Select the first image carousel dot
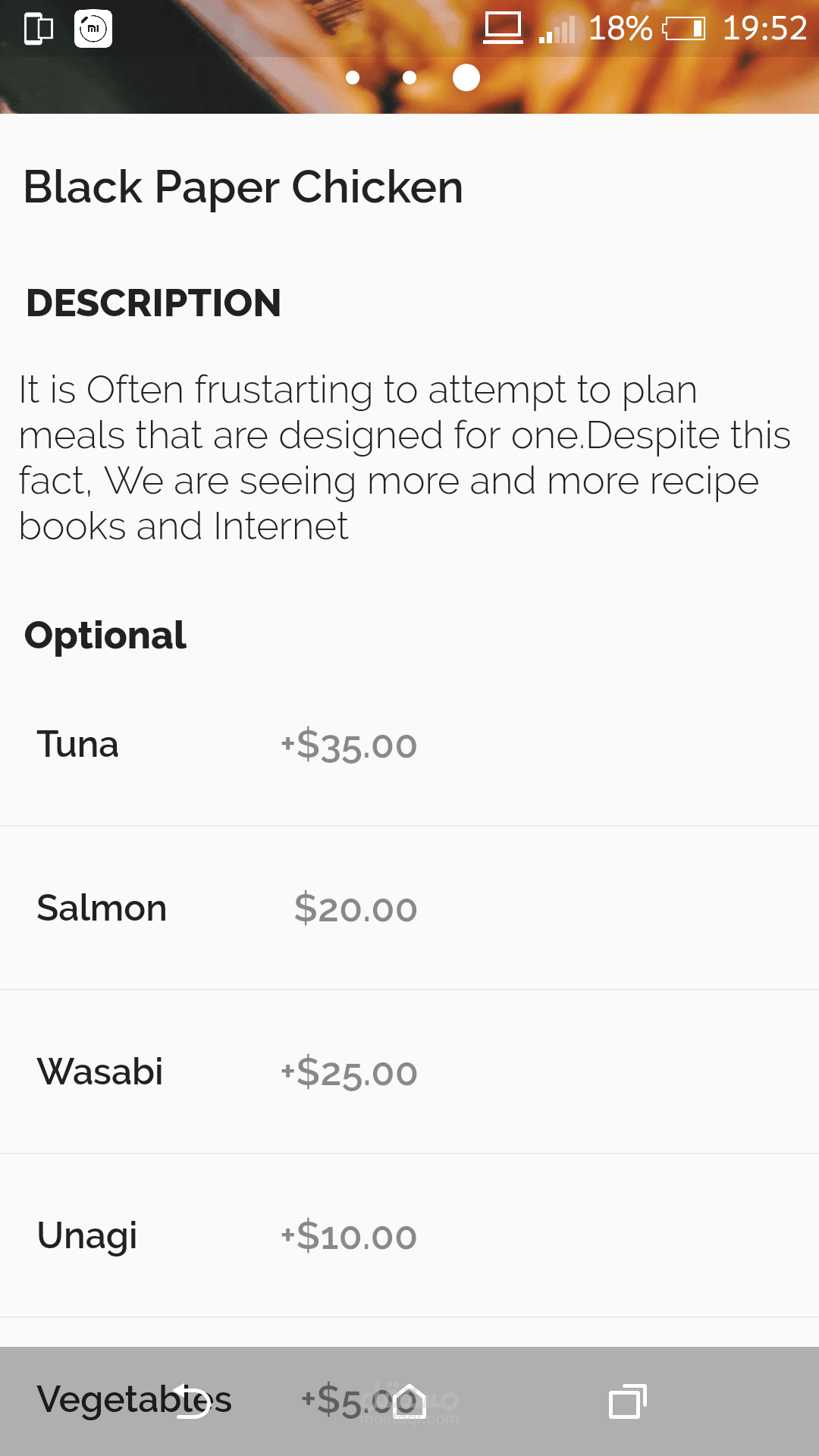 tap(353, 77)
